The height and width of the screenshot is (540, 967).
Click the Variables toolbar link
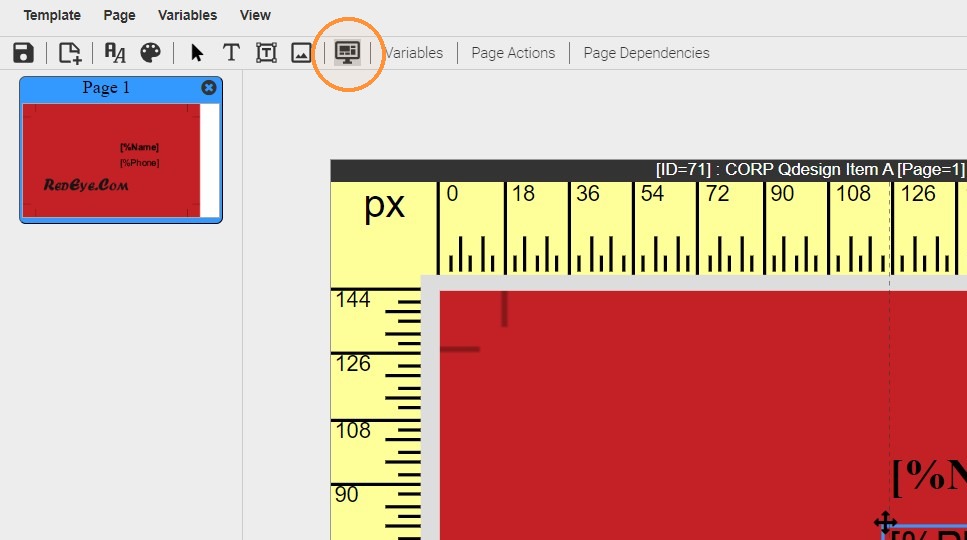(413, 53)
